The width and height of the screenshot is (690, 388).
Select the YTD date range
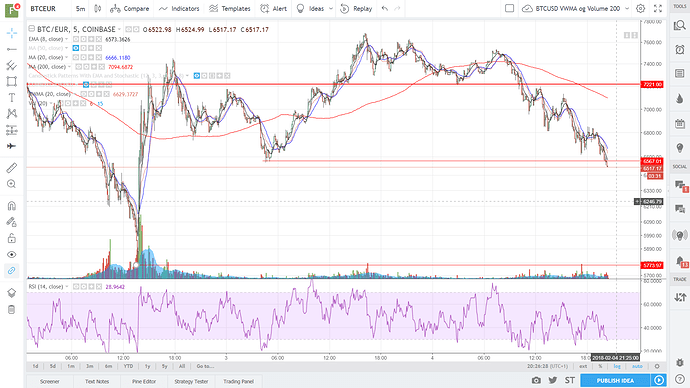pos(128,366)
